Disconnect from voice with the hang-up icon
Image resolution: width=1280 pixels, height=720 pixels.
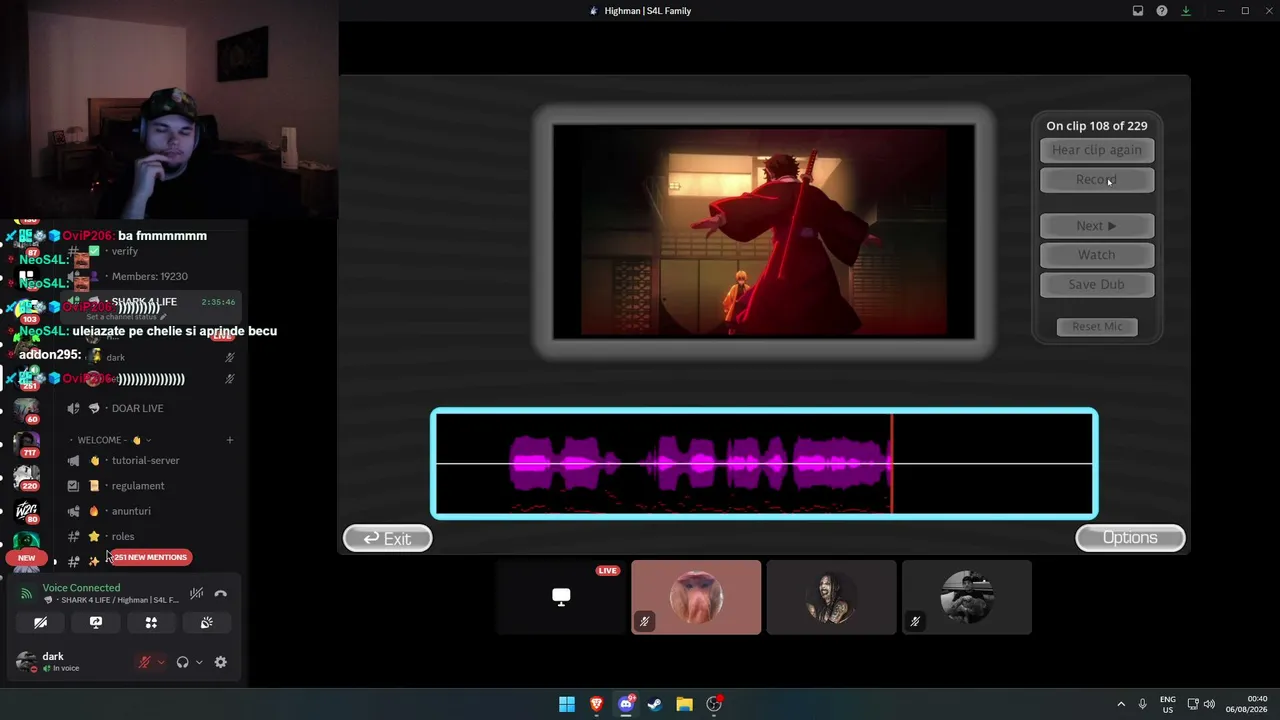(x=221, y=594)
